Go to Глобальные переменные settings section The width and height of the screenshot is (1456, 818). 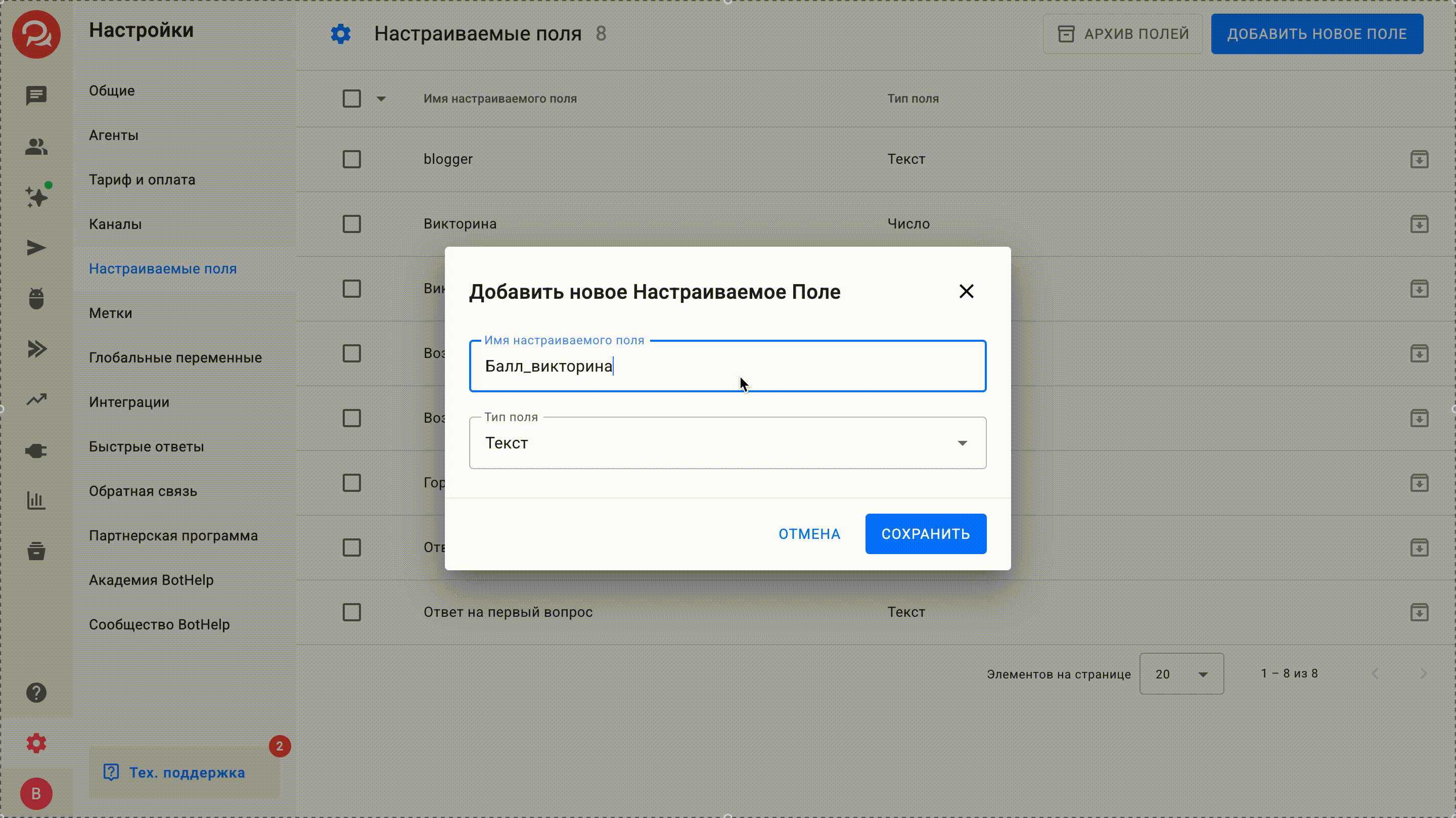175,358
